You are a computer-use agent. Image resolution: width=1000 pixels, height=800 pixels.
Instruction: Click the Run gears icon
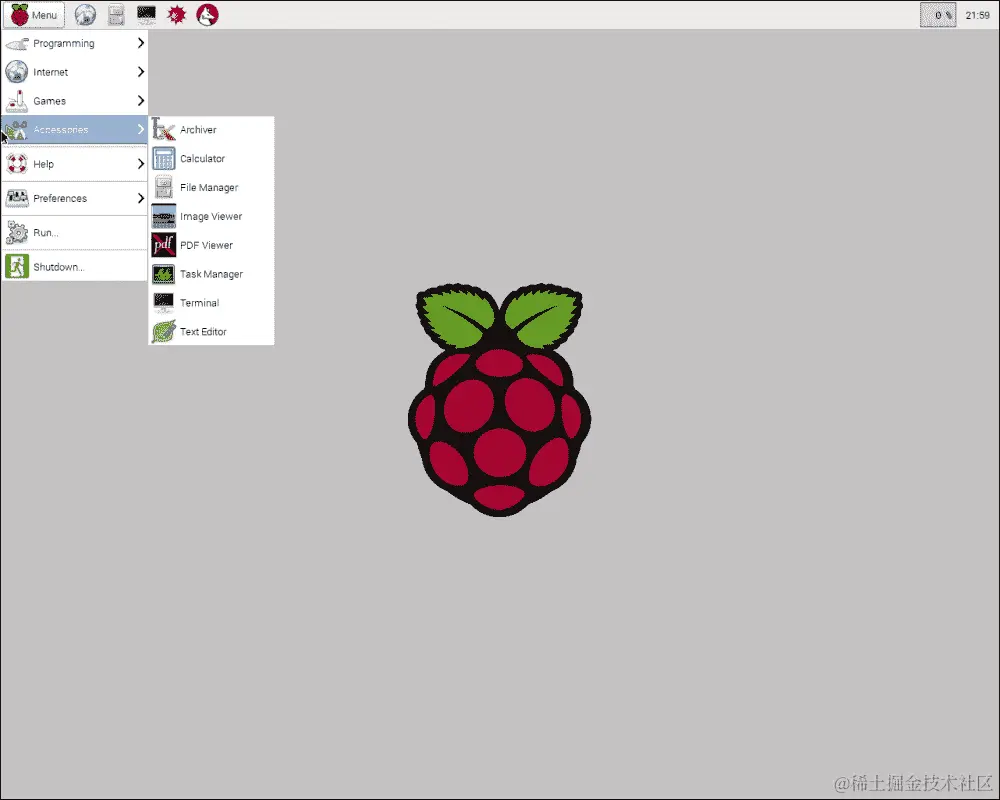coord(17,233)
